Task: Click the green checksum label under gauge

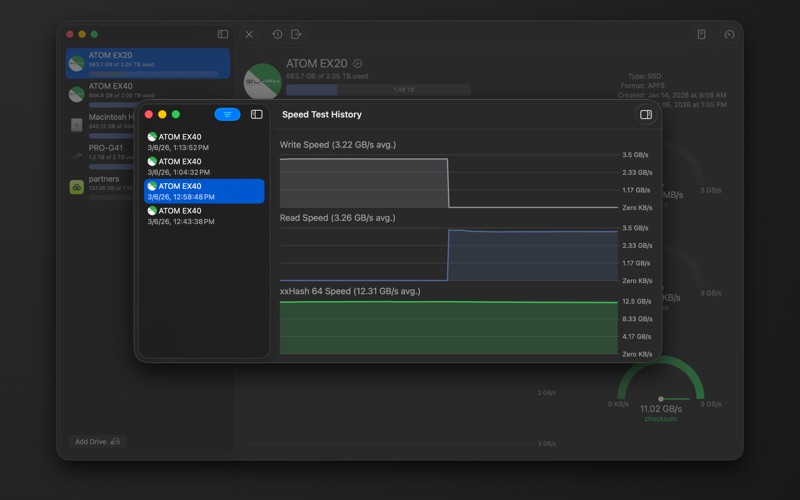Action: pos(661,419)
